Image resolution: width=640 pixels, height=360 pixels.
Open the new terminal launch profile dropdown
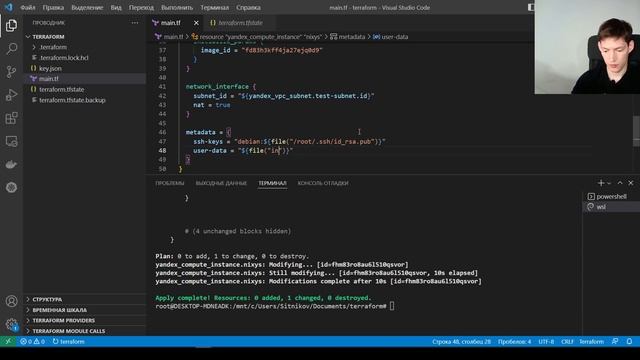pos(609,183)
